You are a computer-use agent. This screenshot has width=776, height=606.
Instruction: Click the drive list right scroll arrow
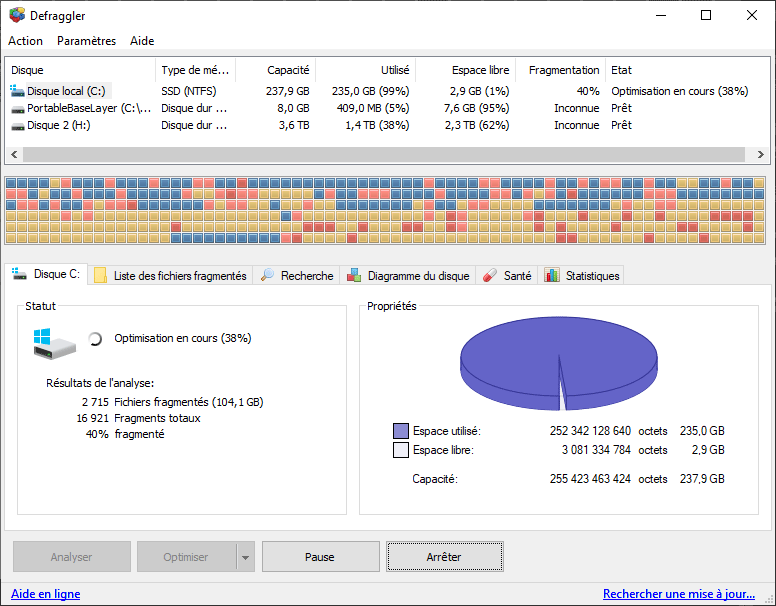761,154
